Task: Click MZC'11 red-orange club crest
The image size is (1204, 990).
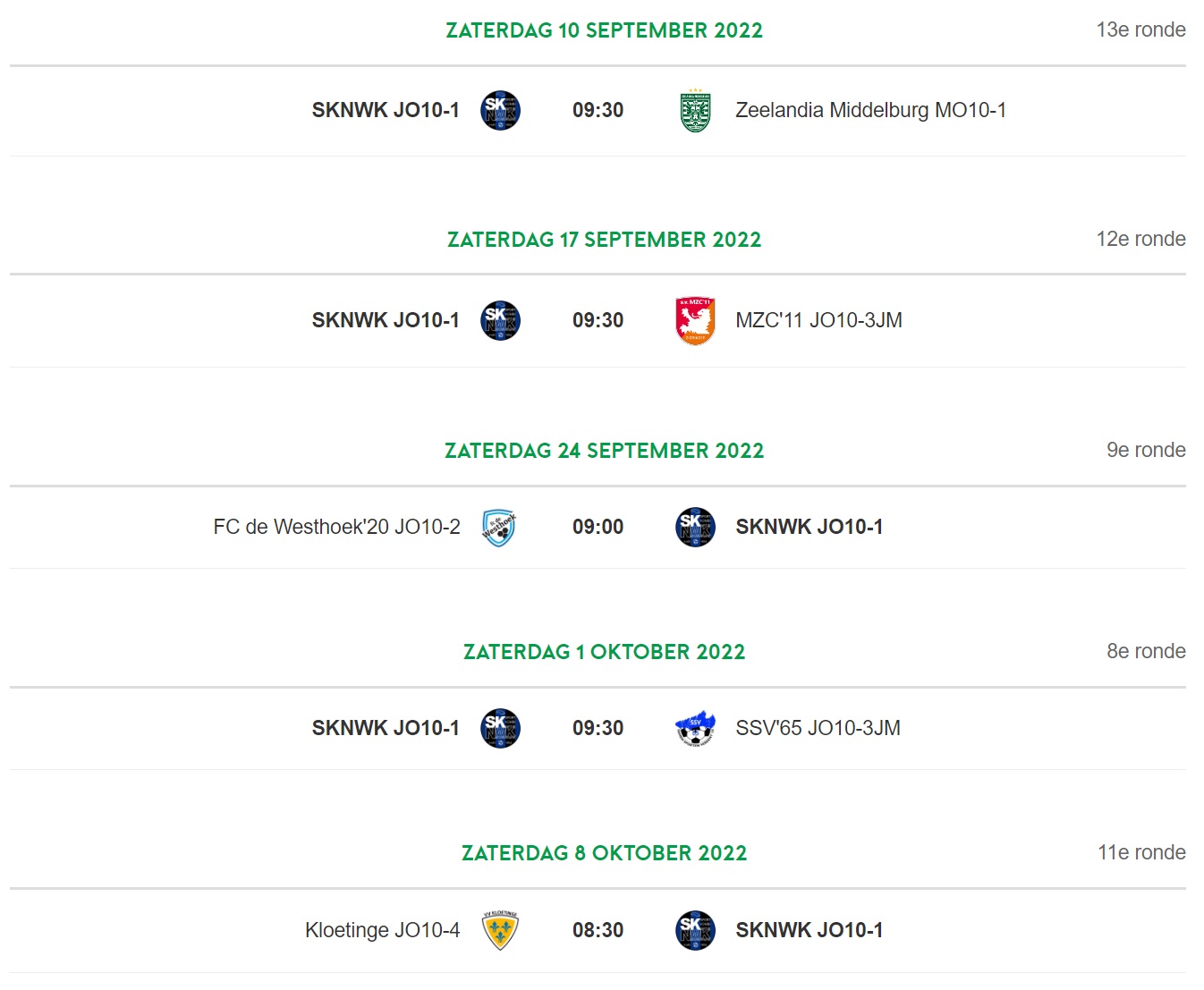Action: (x=695, y=321)
